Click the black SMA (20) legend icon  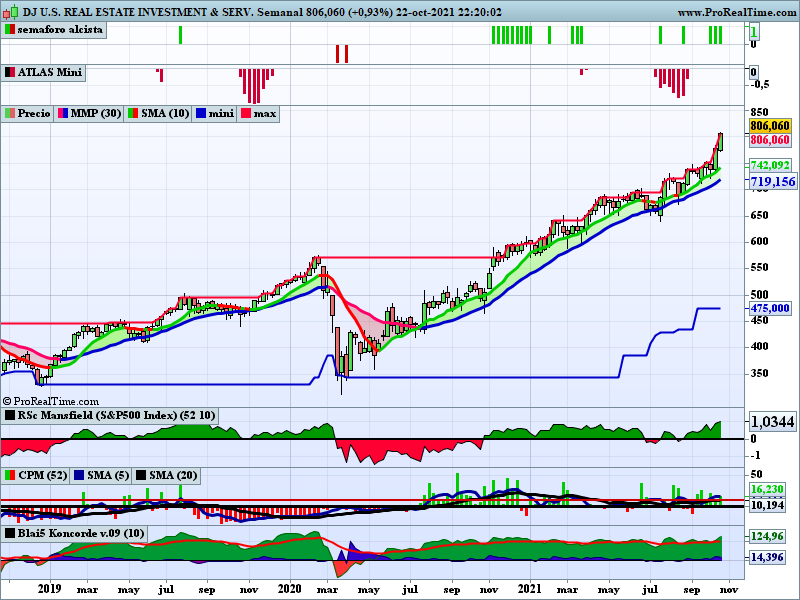pyautogui.click(x=140, y=476)
